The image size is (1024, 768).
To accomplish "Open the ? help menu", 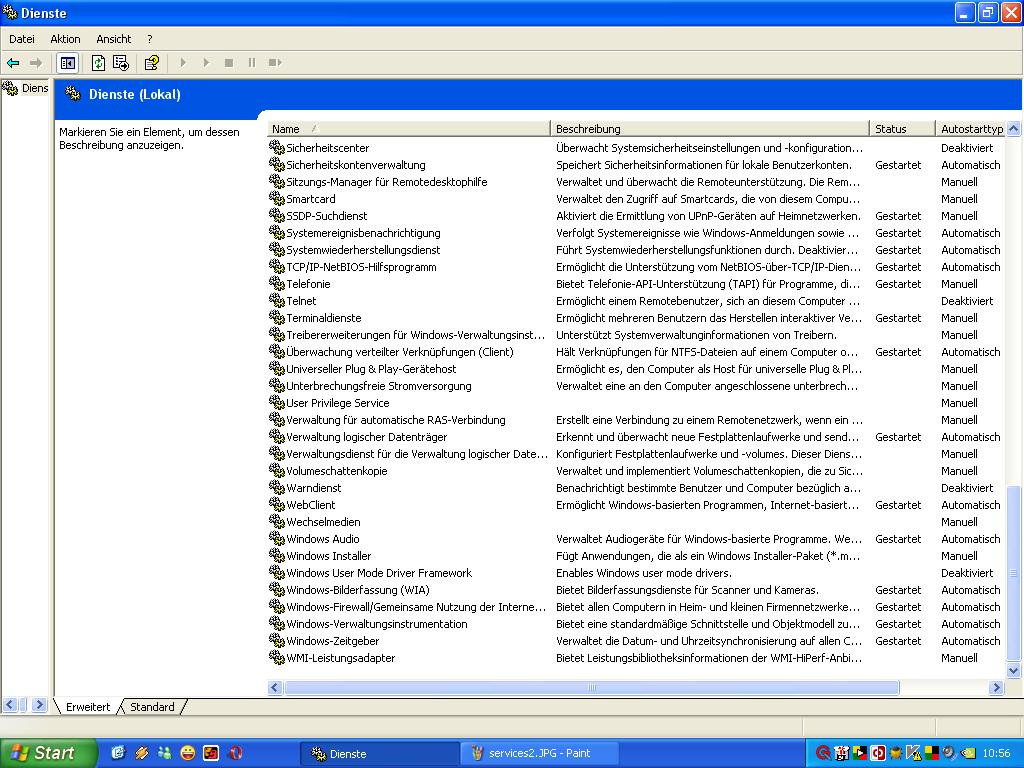I will 150,39.
